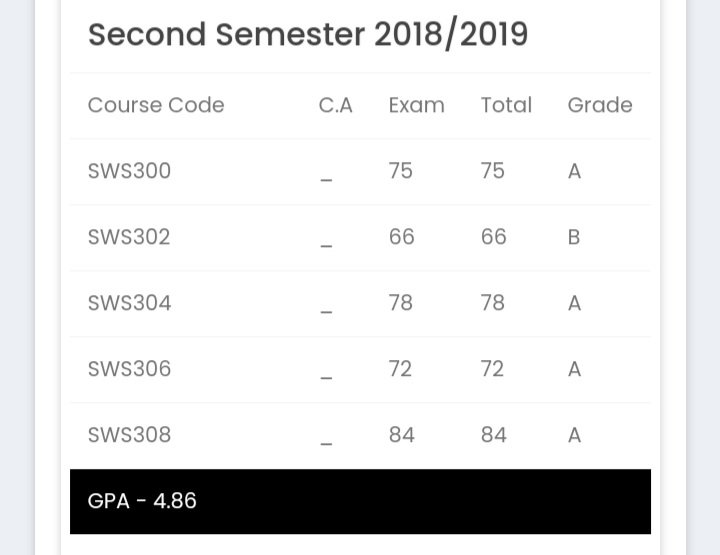Click the total score 66 for SWS302
This screenshot has height=555, width=720.
(x=494, y=237)
